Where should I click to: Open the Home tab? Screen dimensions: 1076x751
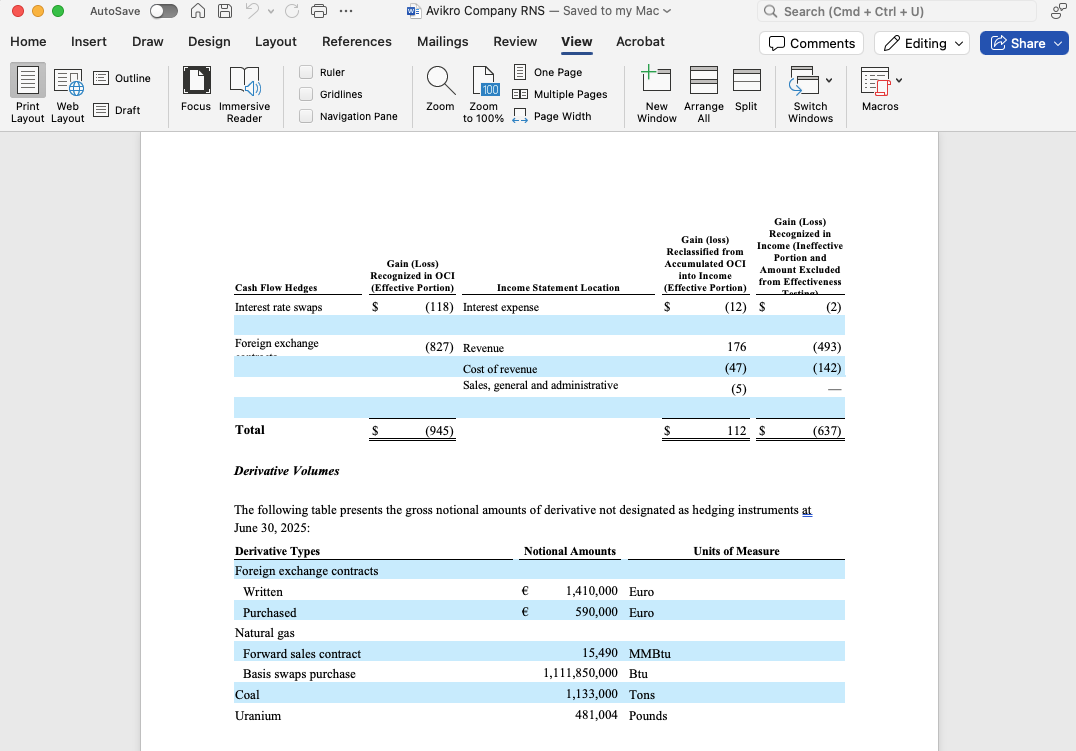click(28, 41)
